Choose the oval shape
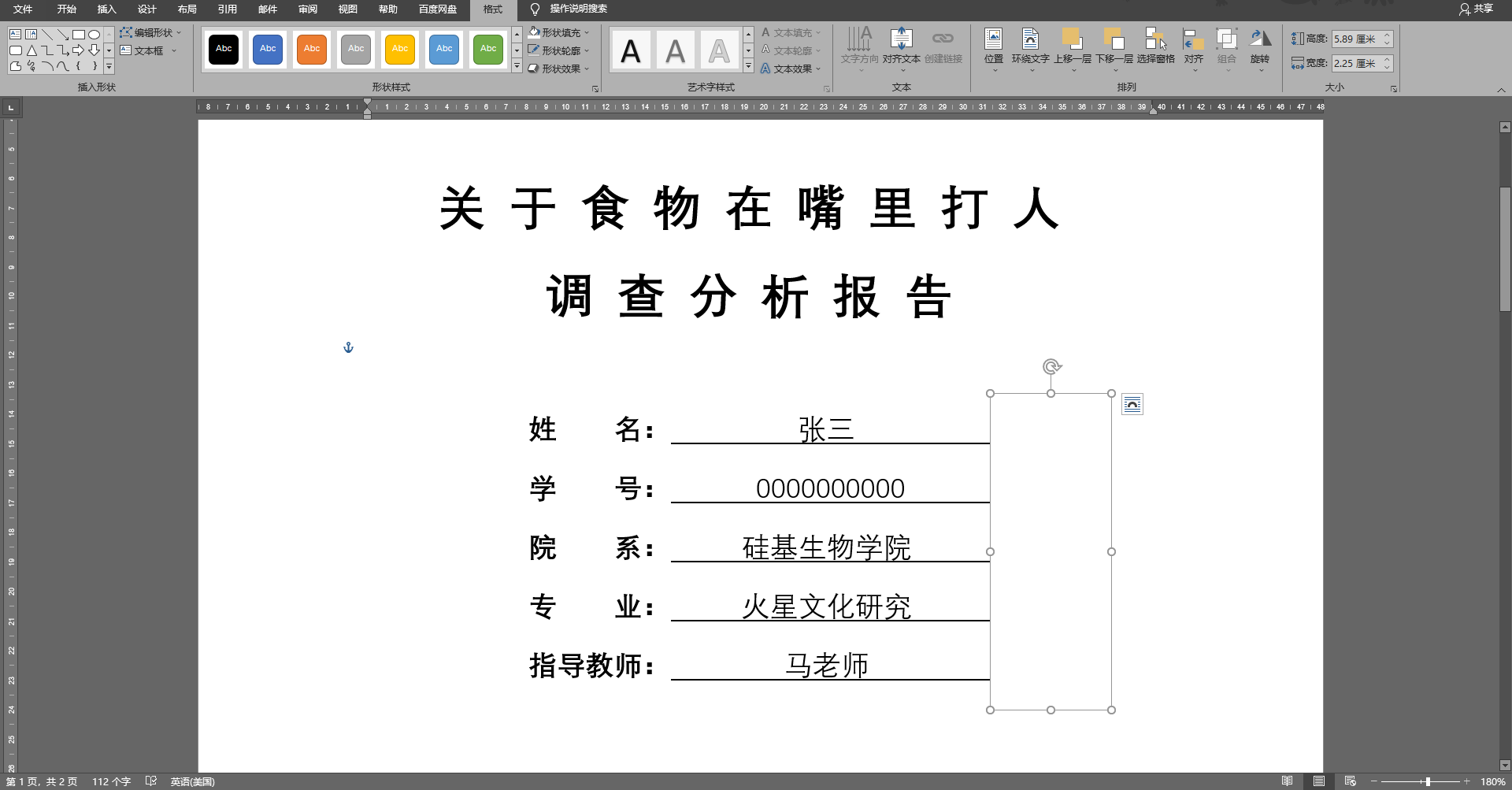Image resolution: width=1512 pixels, height=790 pixels. pos(94,35)
